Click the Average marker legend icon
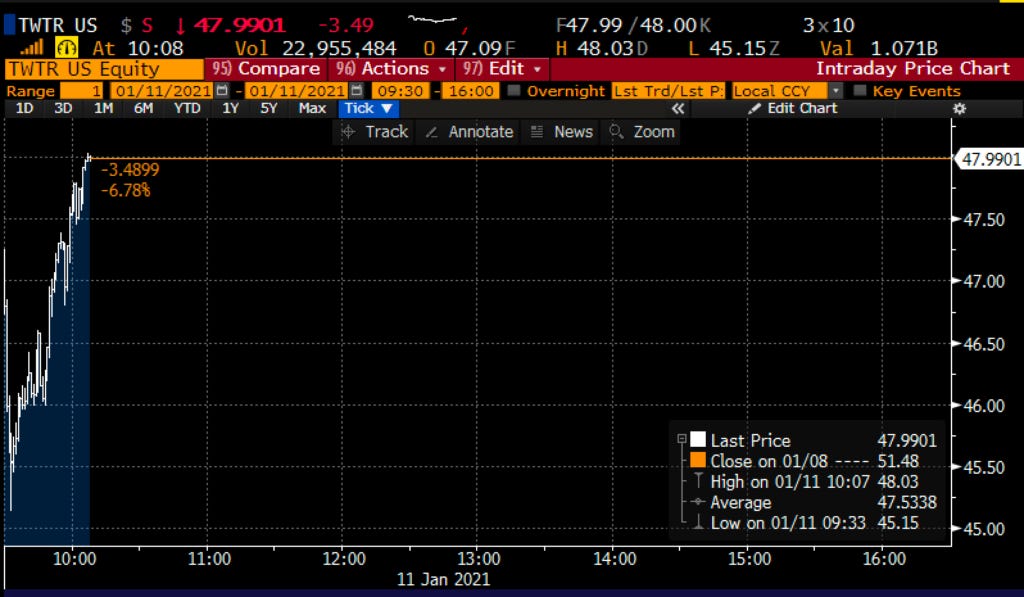This screenshot has height=597, width=1024. tap(697, 502)
